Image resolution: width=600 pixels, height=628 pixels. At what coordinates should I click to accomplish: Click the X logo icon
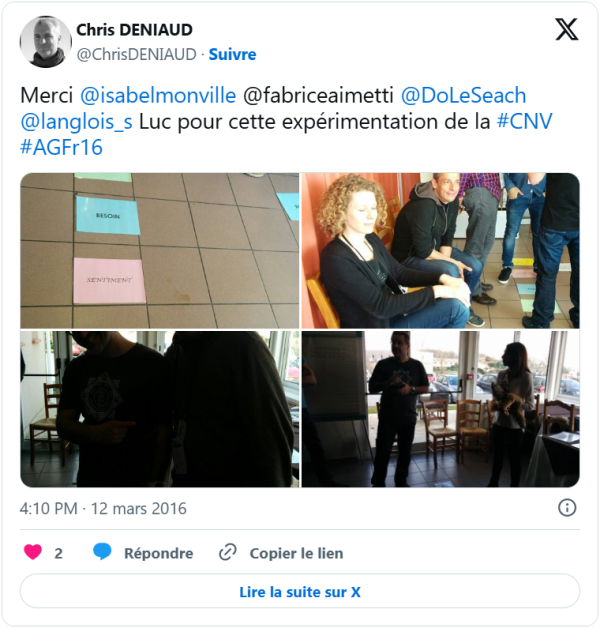click(x=566, y=30)
